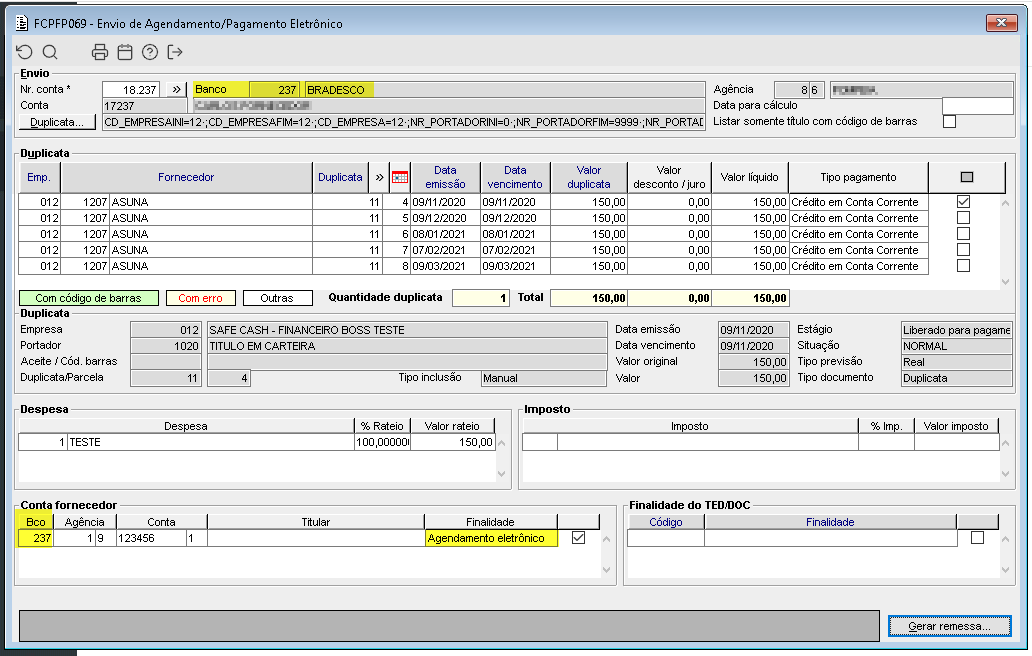
Task: Sort by Data vencimento column header
Action: [514, 177]
